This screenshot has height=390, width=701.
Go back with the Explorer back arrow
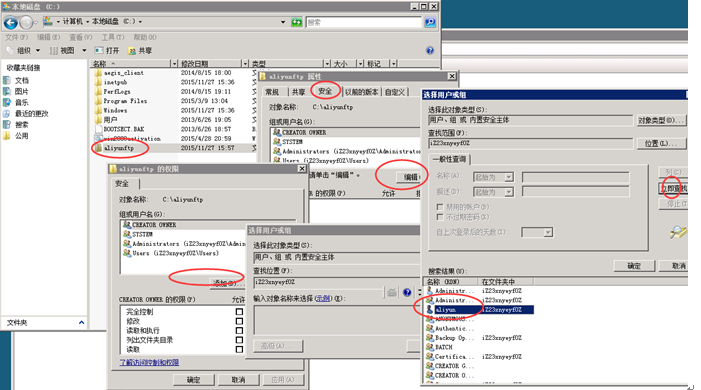point(11,22)
